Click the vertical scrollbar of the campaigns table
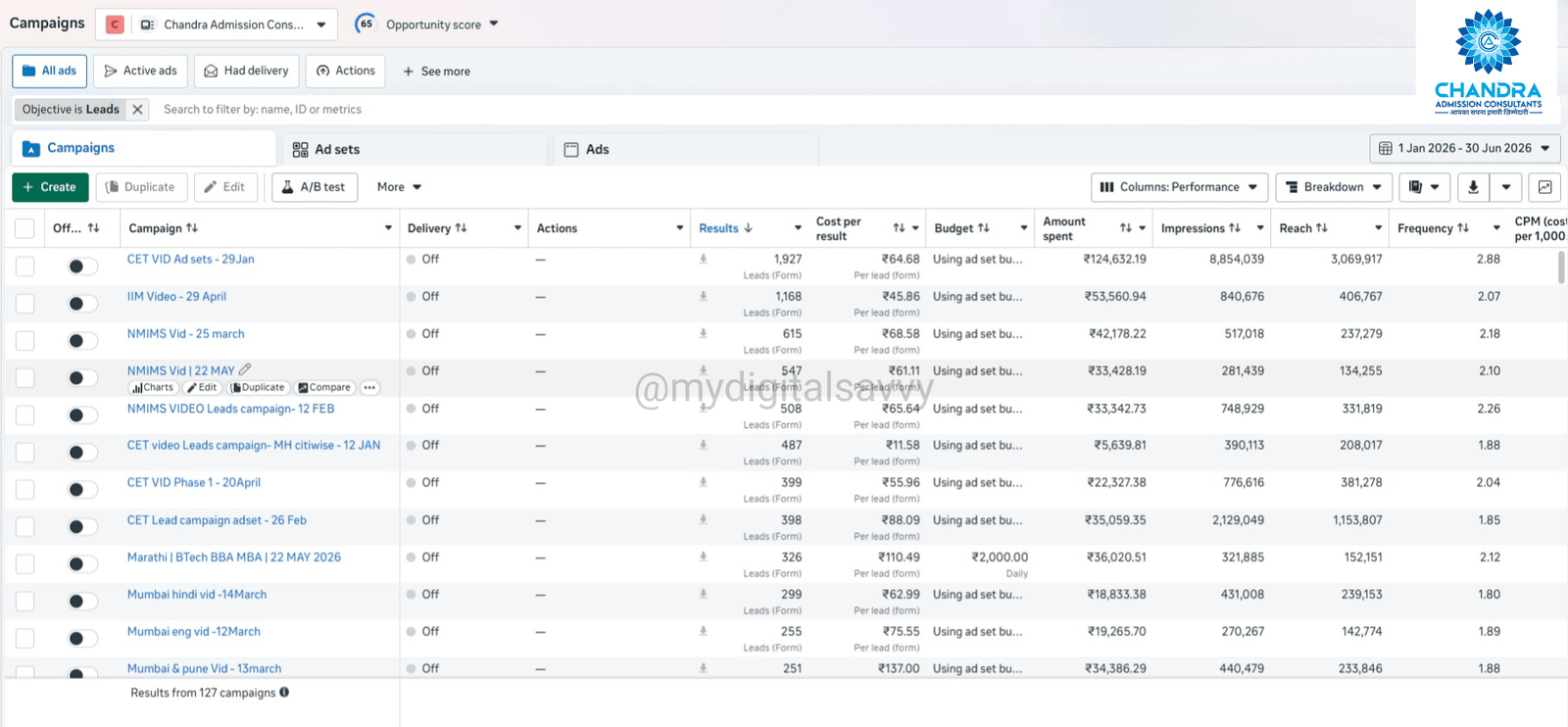This screenshot has height=727, width=1568. (1561, 268)
